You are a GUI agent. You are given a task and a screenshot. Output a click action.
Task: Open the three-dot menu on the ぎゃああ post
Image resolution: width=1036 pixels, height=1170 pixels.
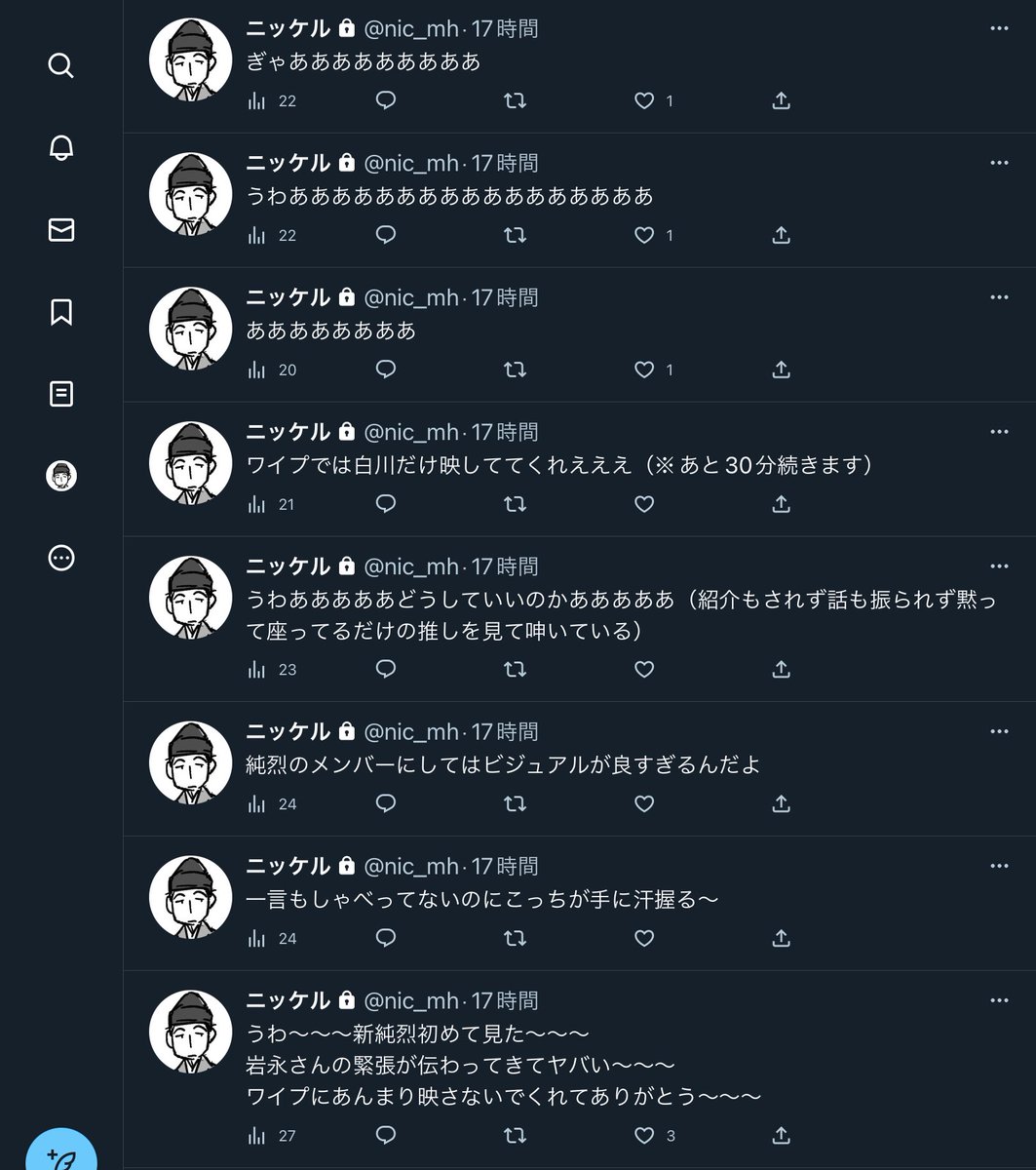[x=999, y=28]
